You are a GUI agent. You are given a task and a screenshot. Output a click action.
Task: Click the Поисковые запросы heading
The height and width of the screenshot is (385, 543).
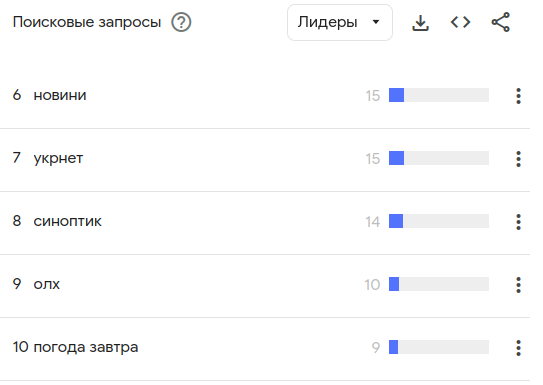[87, 22]
